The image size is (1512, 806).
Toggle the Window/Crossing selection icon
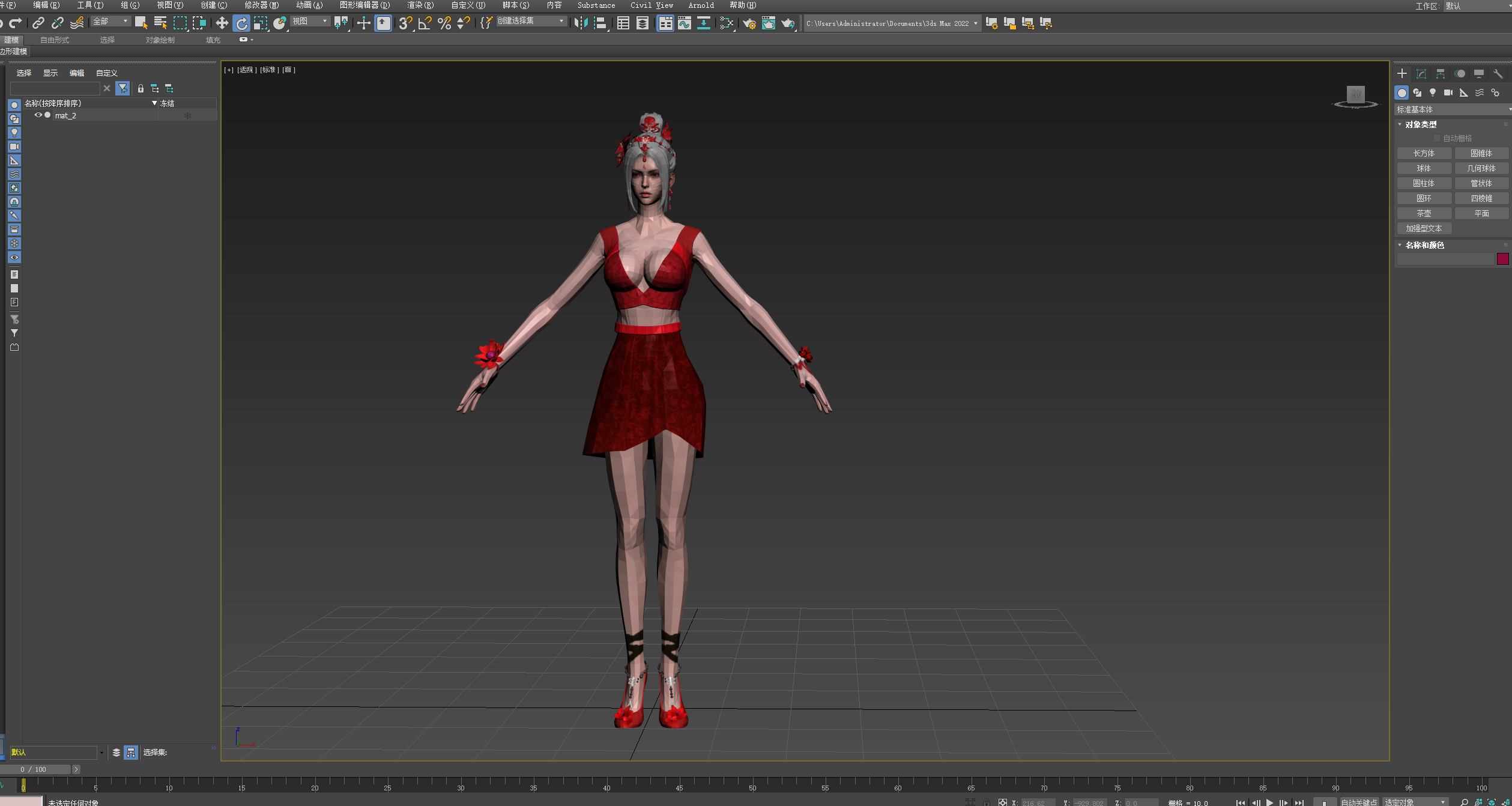[199, 23]
